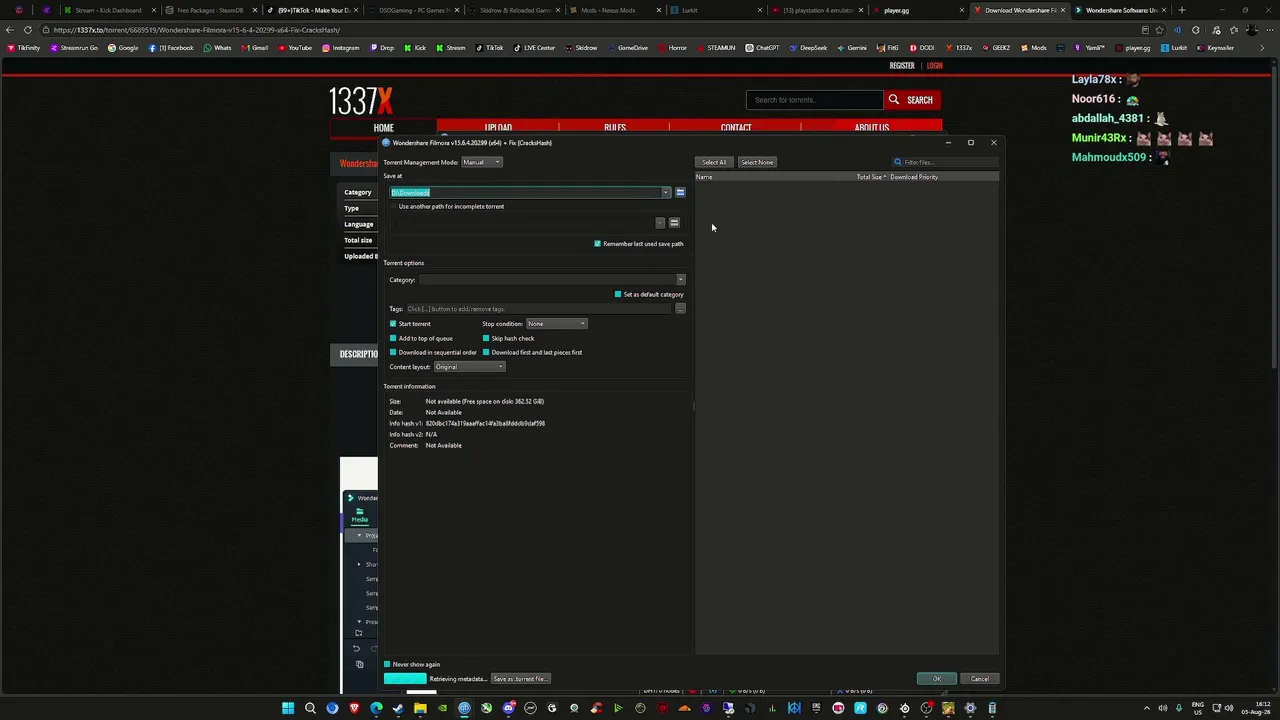The image size is (1280, 720).
Task: Open the ChatGPT bookmark
Action: 763,48
